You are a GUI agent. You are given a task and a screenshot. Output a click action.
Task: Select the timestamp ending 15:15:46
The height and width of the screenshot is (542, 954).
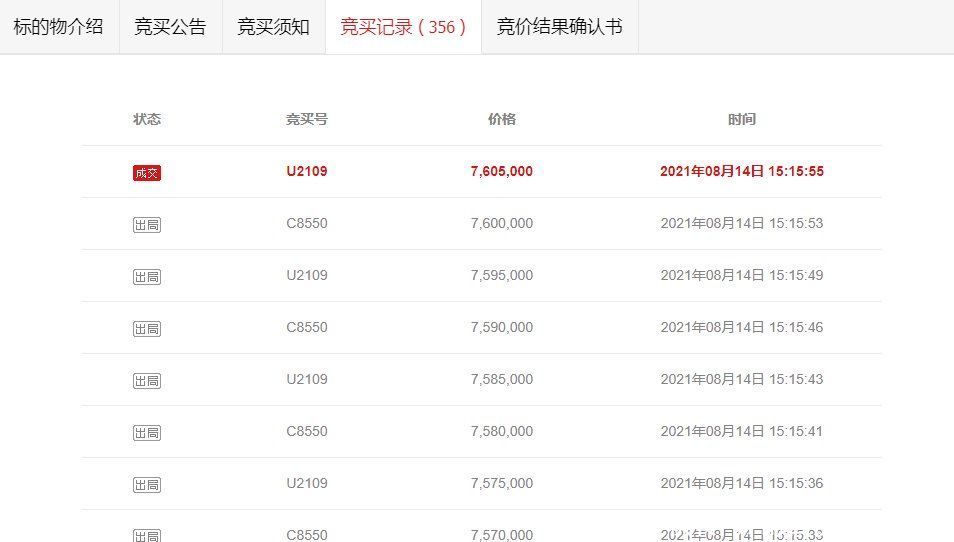coord(742,327)
